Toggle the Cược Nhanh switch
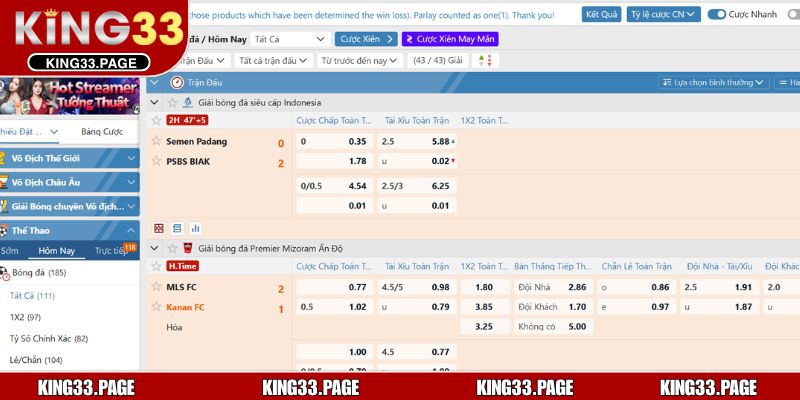 (717, 14)
